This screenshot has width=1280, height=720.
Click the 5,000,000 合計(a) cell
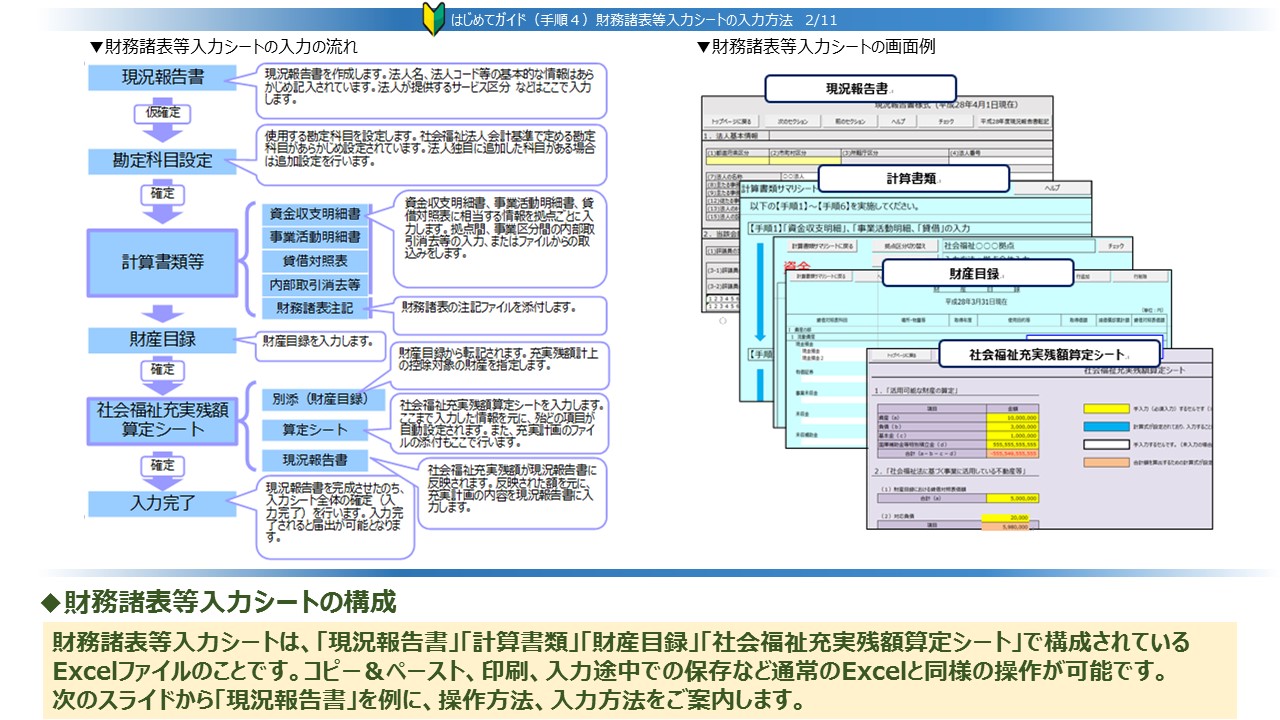pos(1012,499)
